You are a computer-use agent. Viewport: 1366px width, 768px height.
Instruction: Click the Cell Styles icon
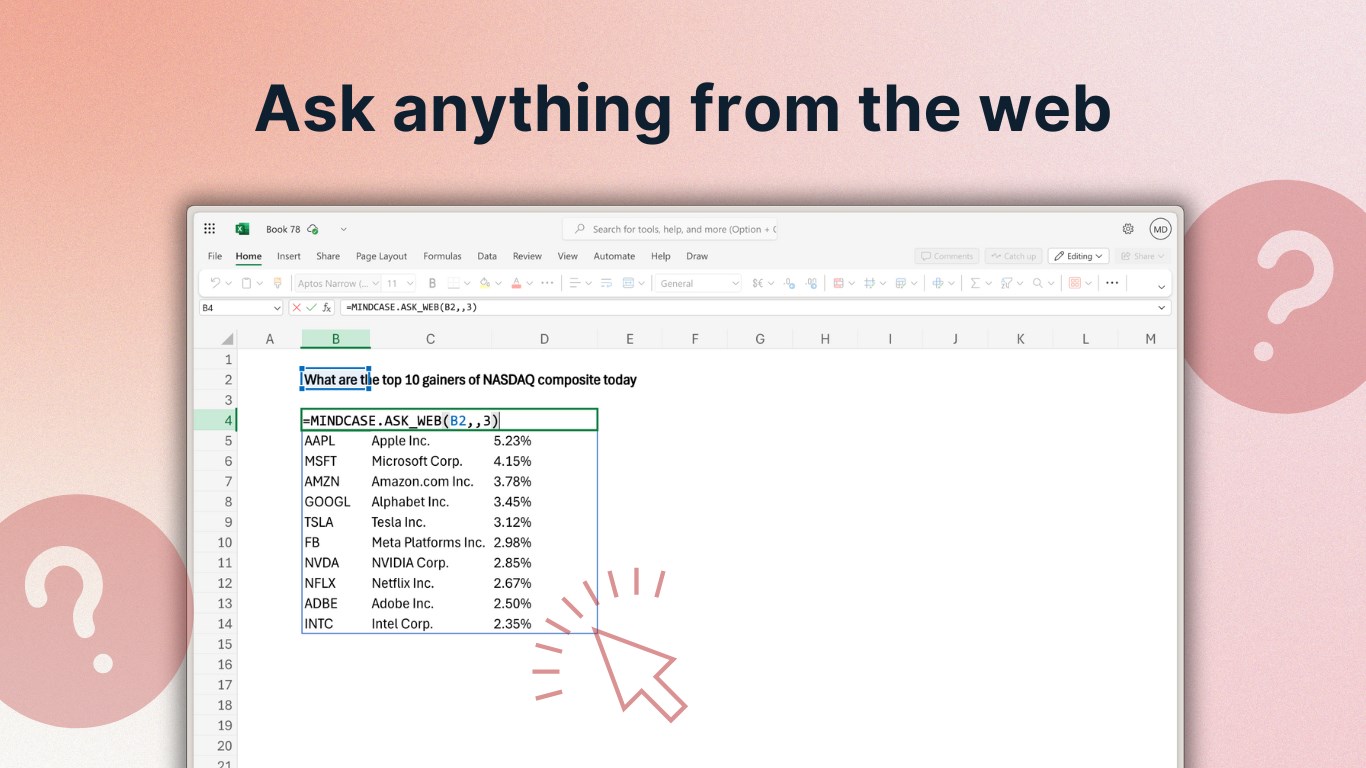900,283
